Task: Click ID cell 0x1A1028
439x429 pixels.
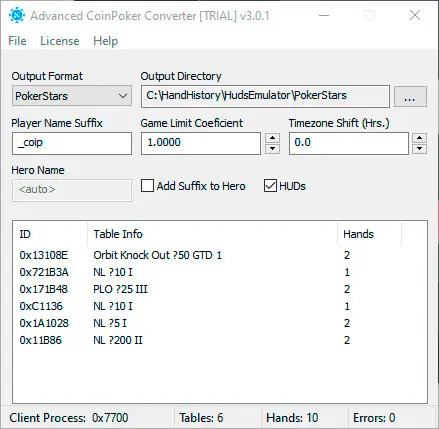Action: click(44, 323)
